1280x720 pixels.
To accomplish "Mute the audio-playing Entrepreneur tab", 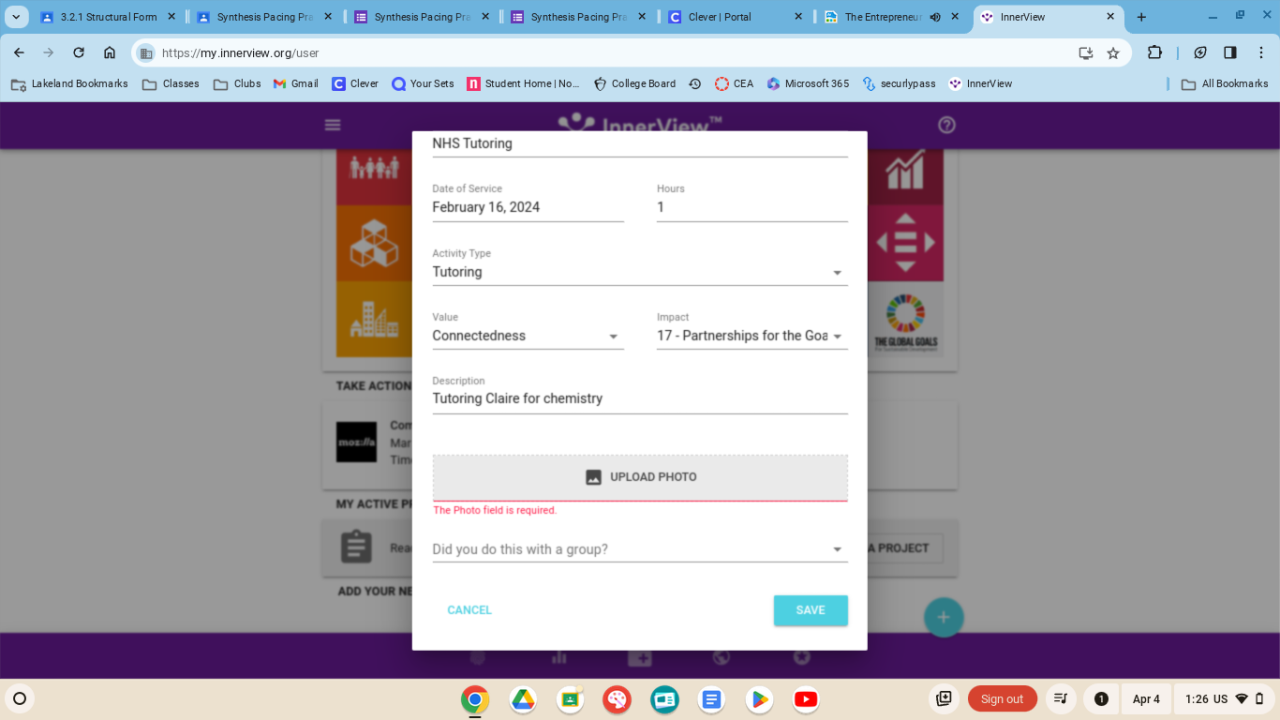I will 936,17.
